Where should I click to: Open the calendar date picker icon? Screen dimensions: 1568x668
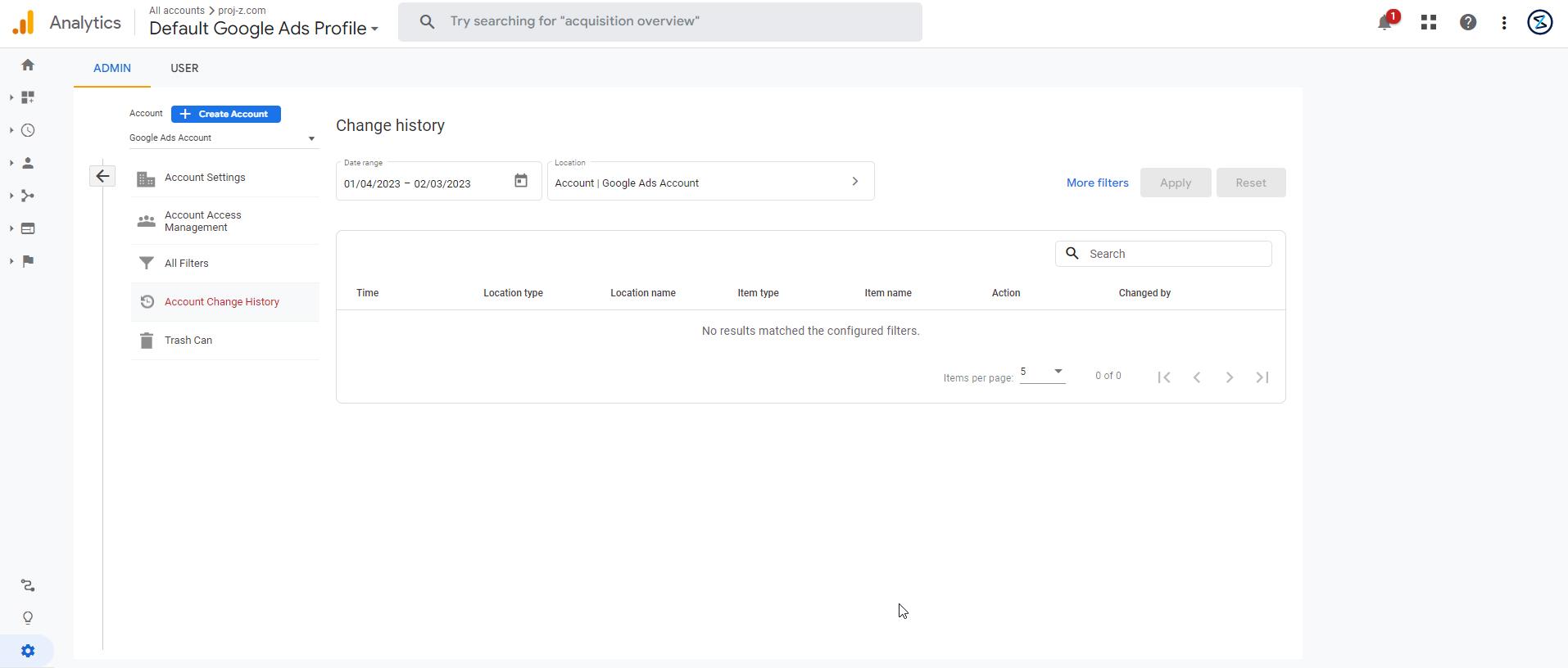[x=521, y=181]
